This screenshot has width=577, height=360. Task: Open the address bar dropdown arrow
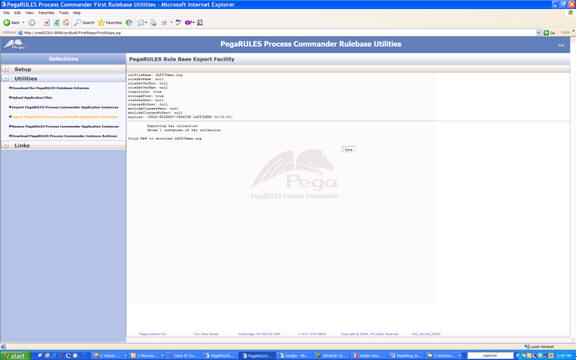pyautogui.click(x=538, y=32)
